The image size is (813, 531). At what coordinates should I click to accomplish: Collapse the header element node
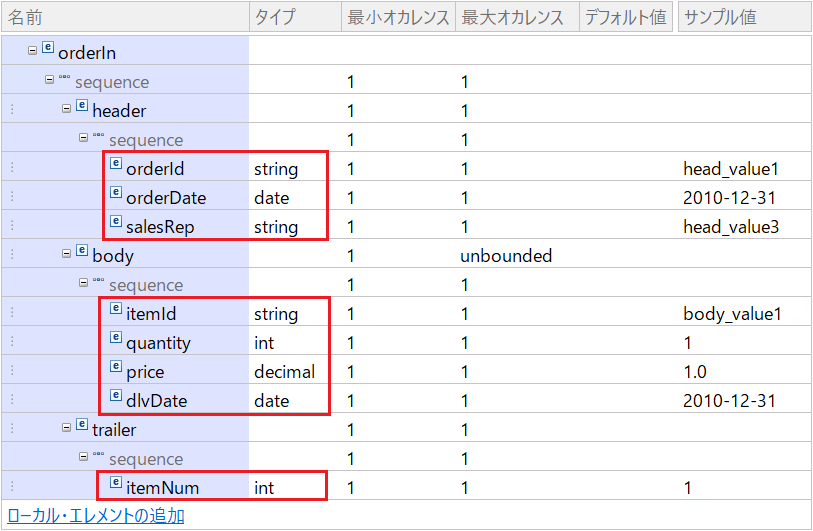[x=66, y=109]
